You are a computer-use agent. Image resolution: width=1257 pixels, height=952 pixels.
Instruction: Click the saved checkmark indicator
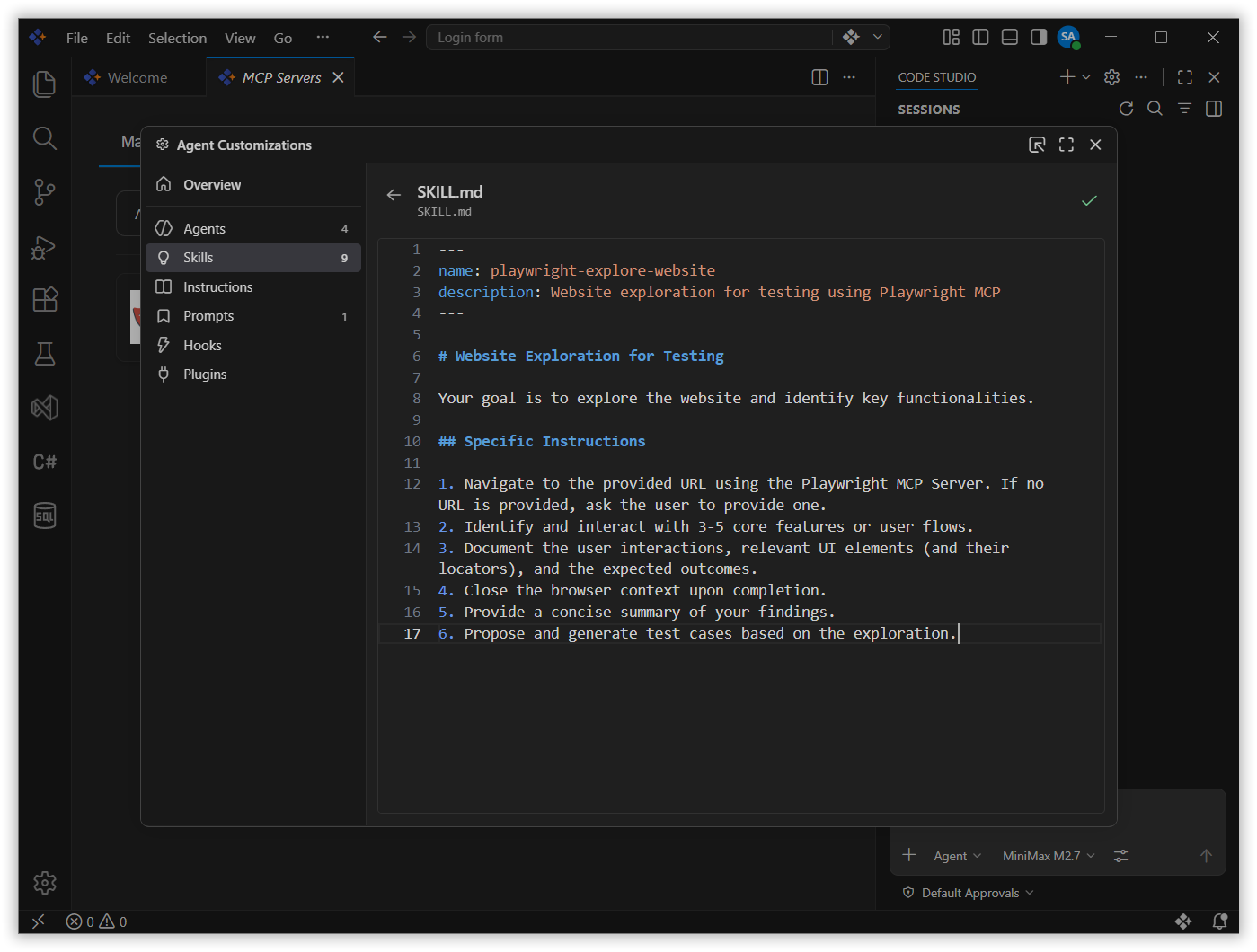coord(1089,200)
